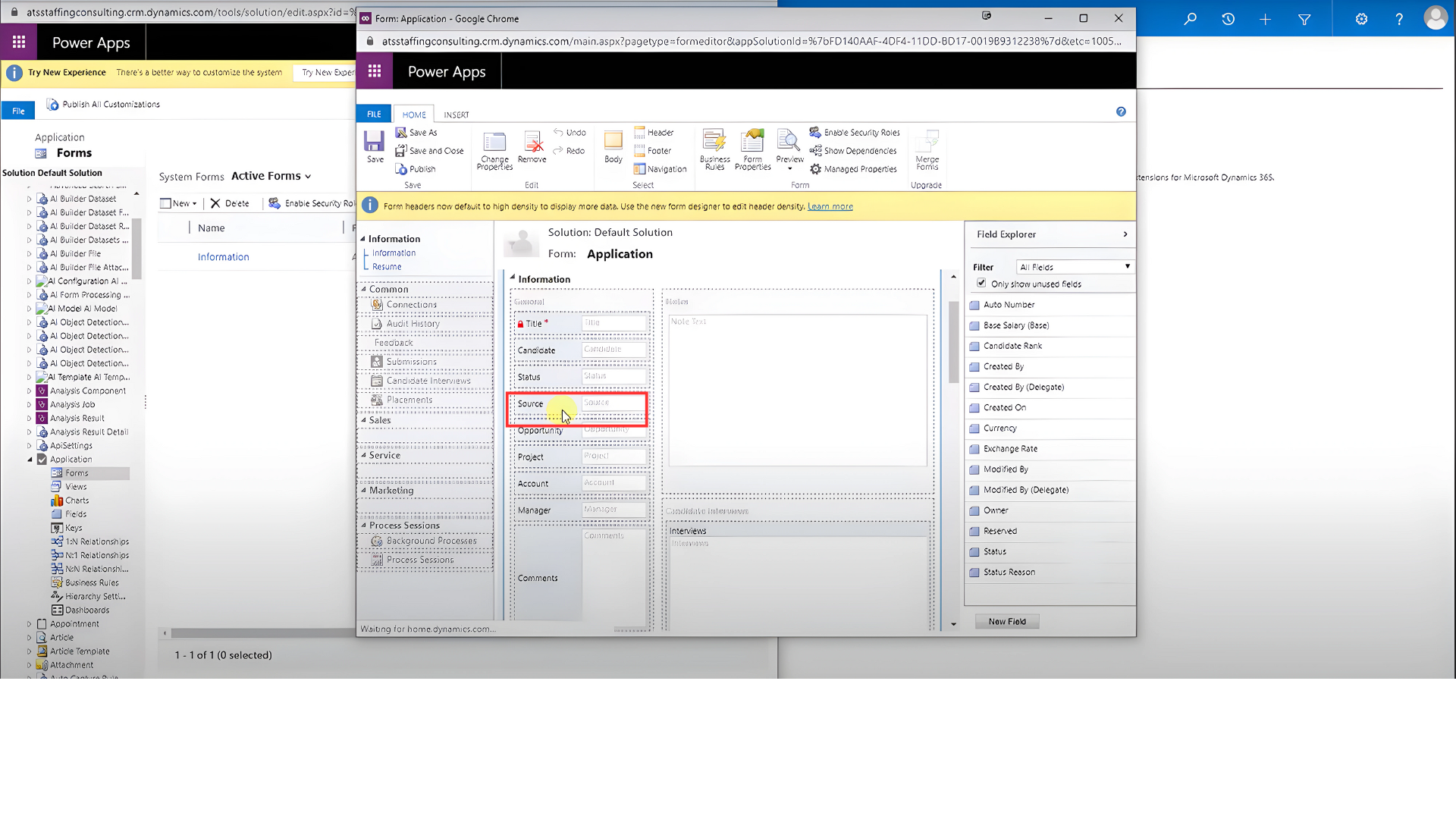This screenshot has width=1456, height=819.
Task: Click Save and Close in the ribbon
Action: [x=429, y=151]
